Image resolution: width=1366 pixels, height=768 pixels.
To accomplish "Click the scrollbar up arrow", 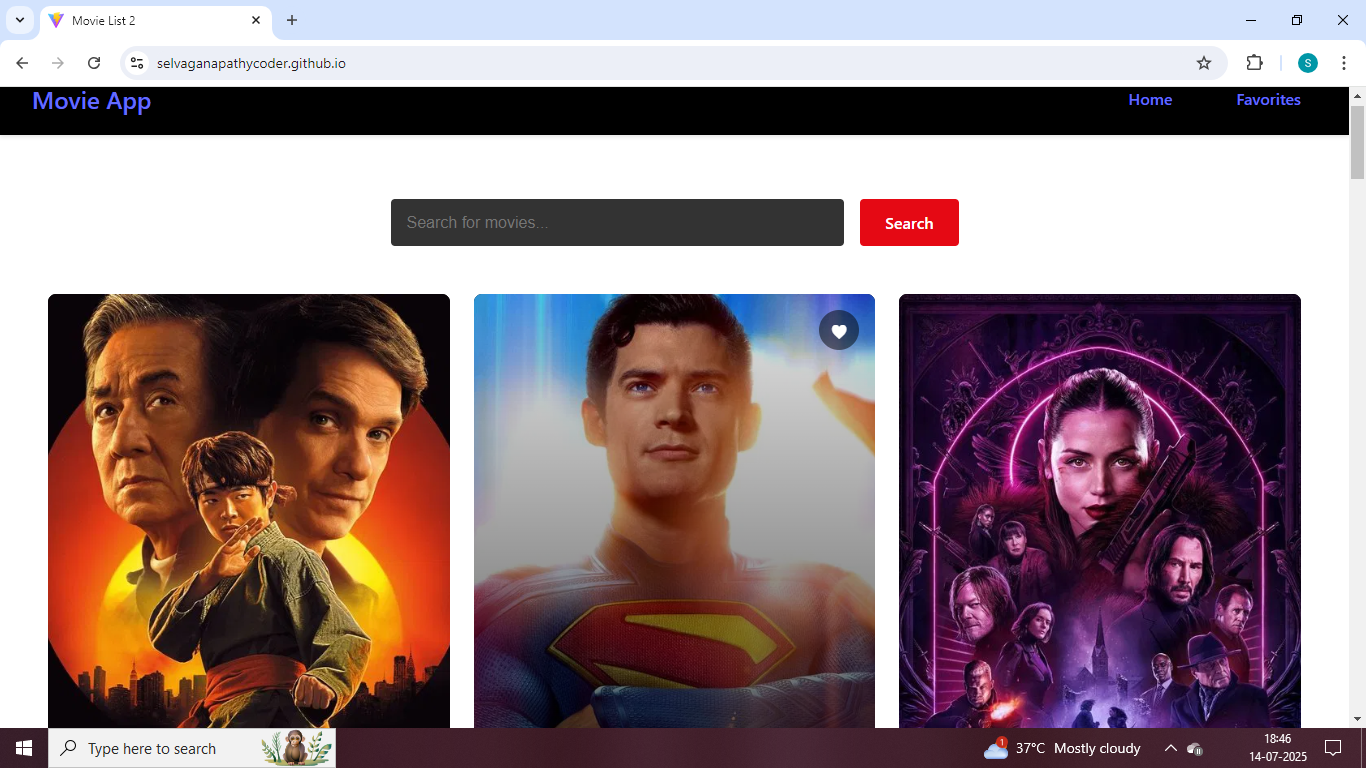I will coord(1357,96).
